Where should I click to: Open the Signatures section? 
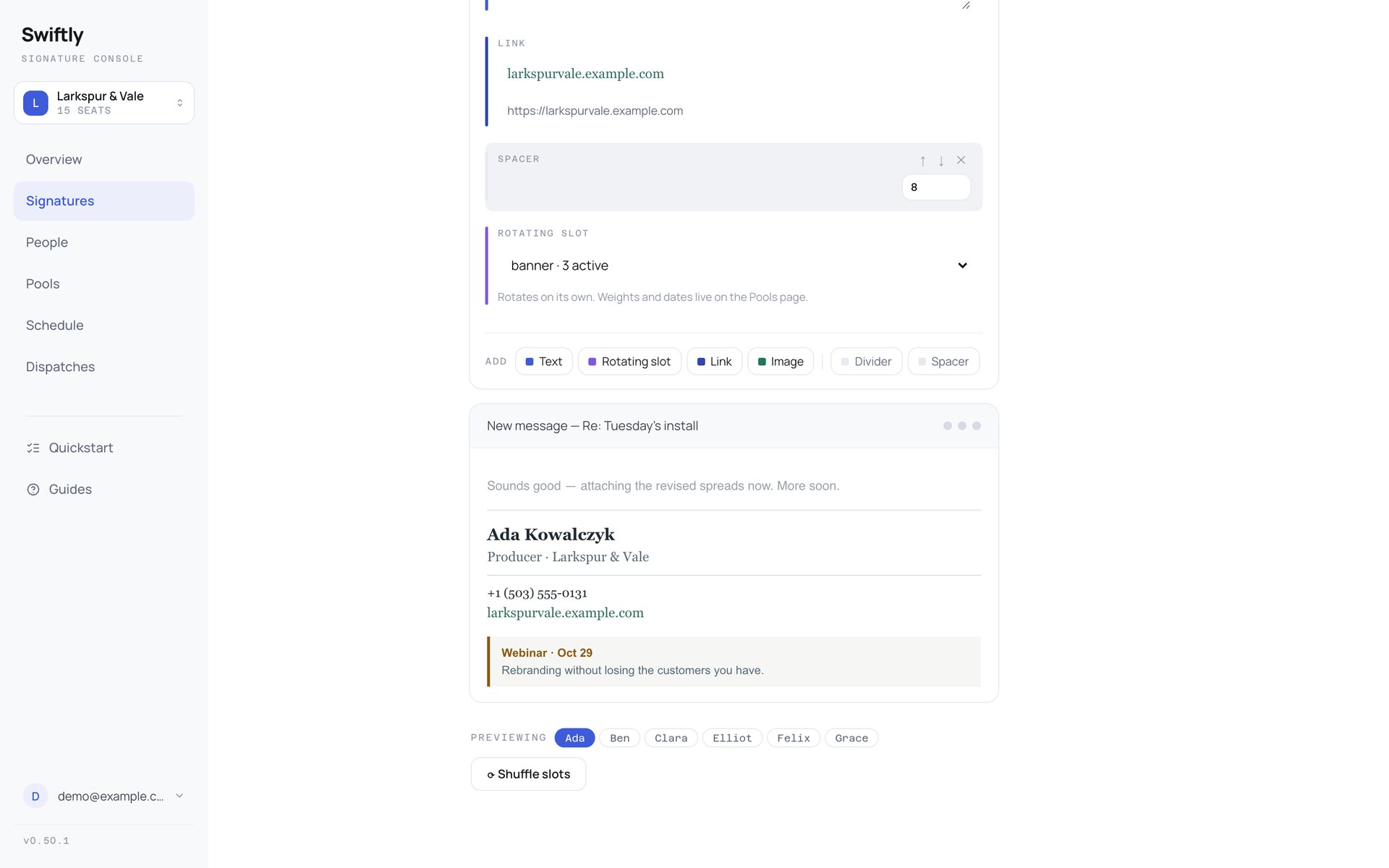(104, 201)
